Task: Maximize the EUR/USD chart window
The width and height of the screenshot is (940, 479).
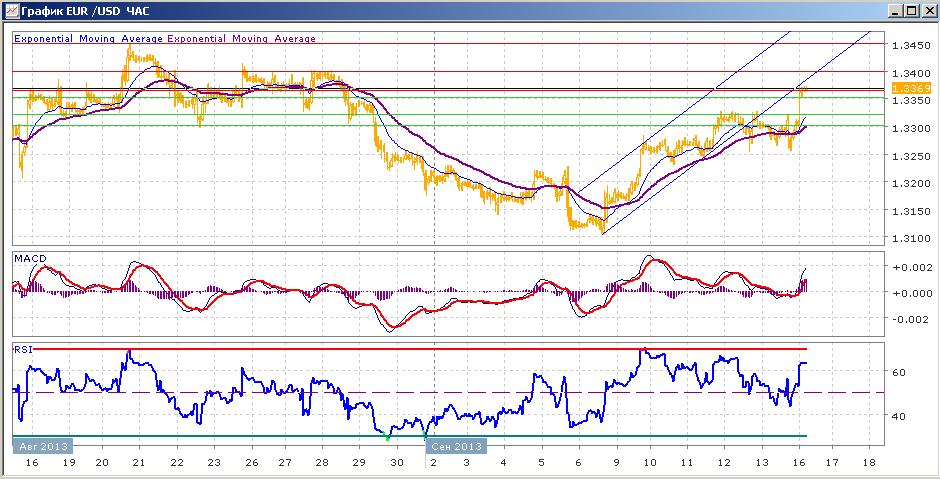Action: click(x=911, y=11)
